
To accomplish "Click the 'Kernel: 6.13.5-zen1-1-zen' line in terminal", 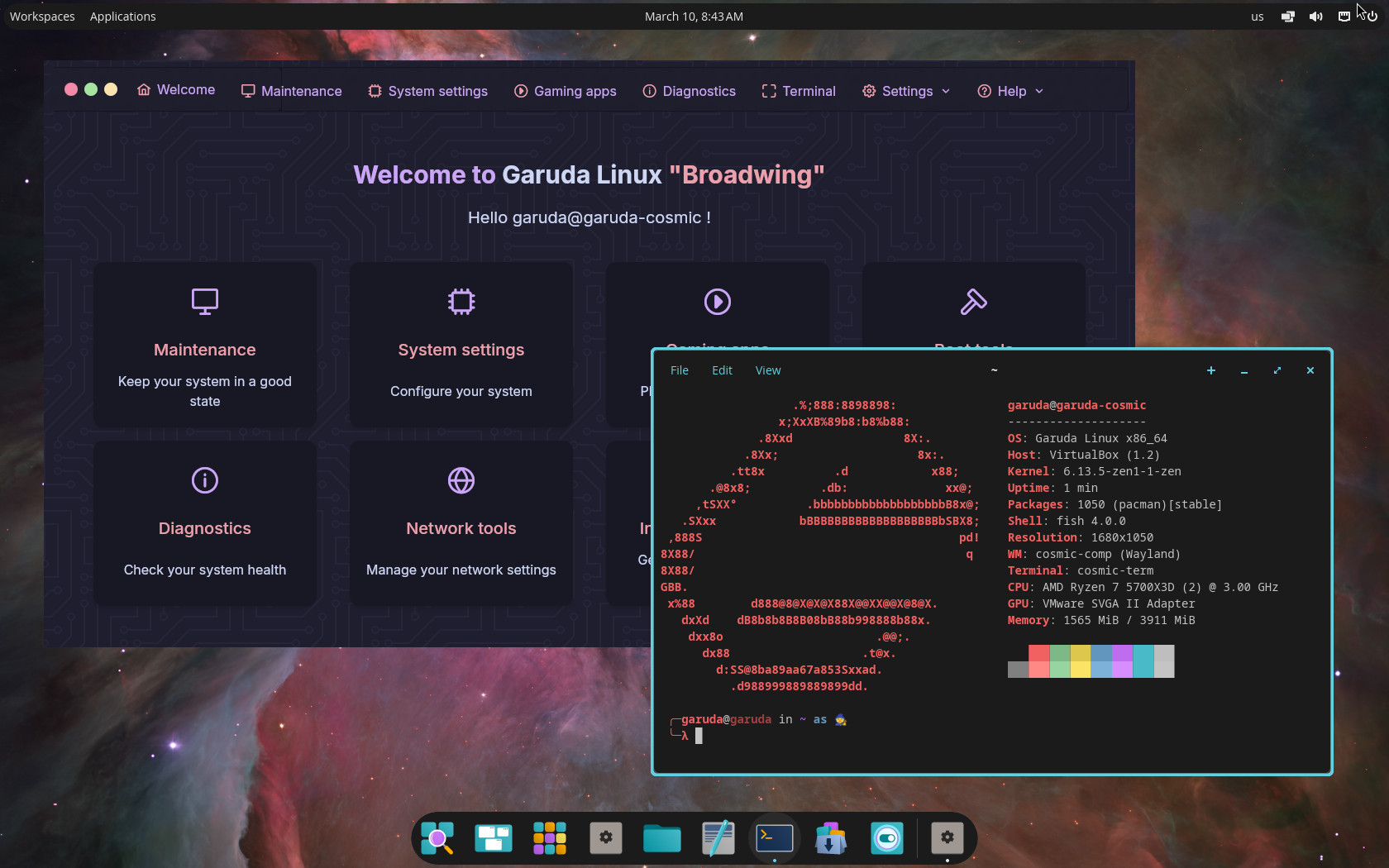I will tap(1094, 471).
